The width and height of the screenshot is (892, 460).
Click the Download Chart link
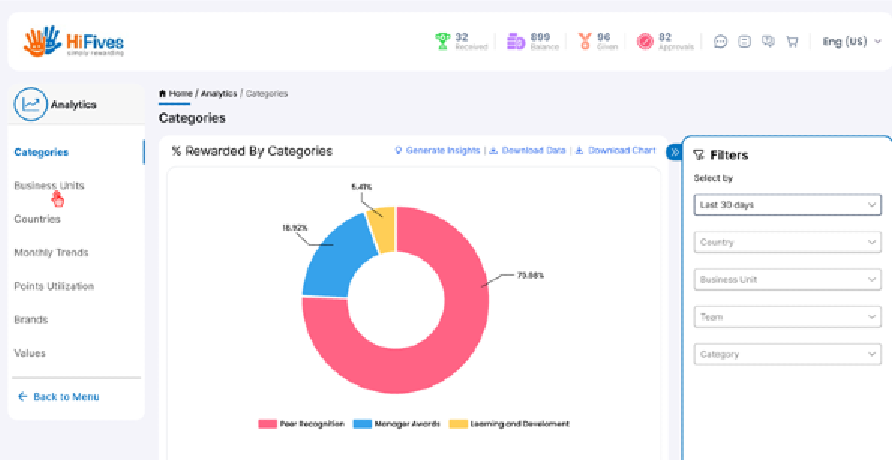click(615, 151)
